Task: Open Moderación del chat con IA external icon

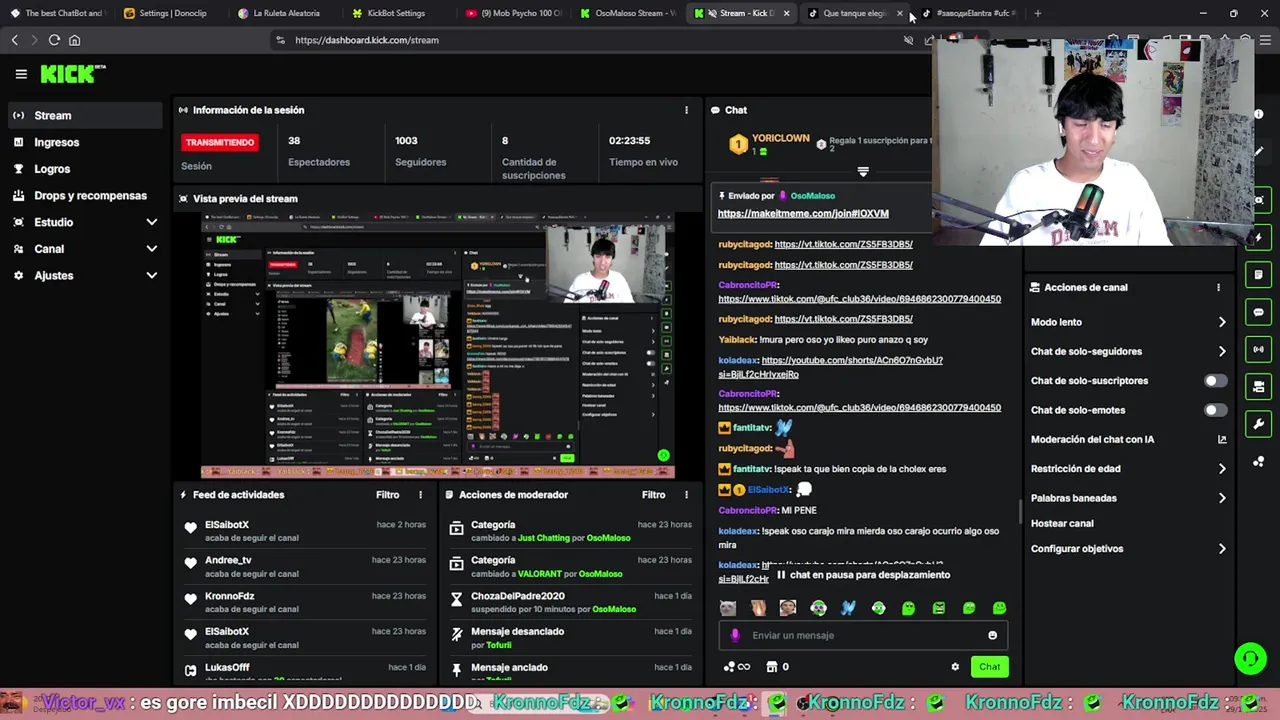Action: click(x=1222, y=439)
